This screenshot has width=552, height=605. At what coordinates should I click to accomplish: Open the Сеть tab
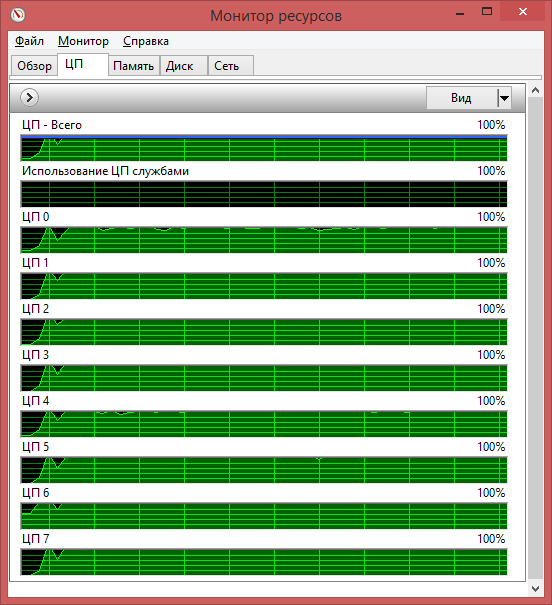click(x=231, y=66)
